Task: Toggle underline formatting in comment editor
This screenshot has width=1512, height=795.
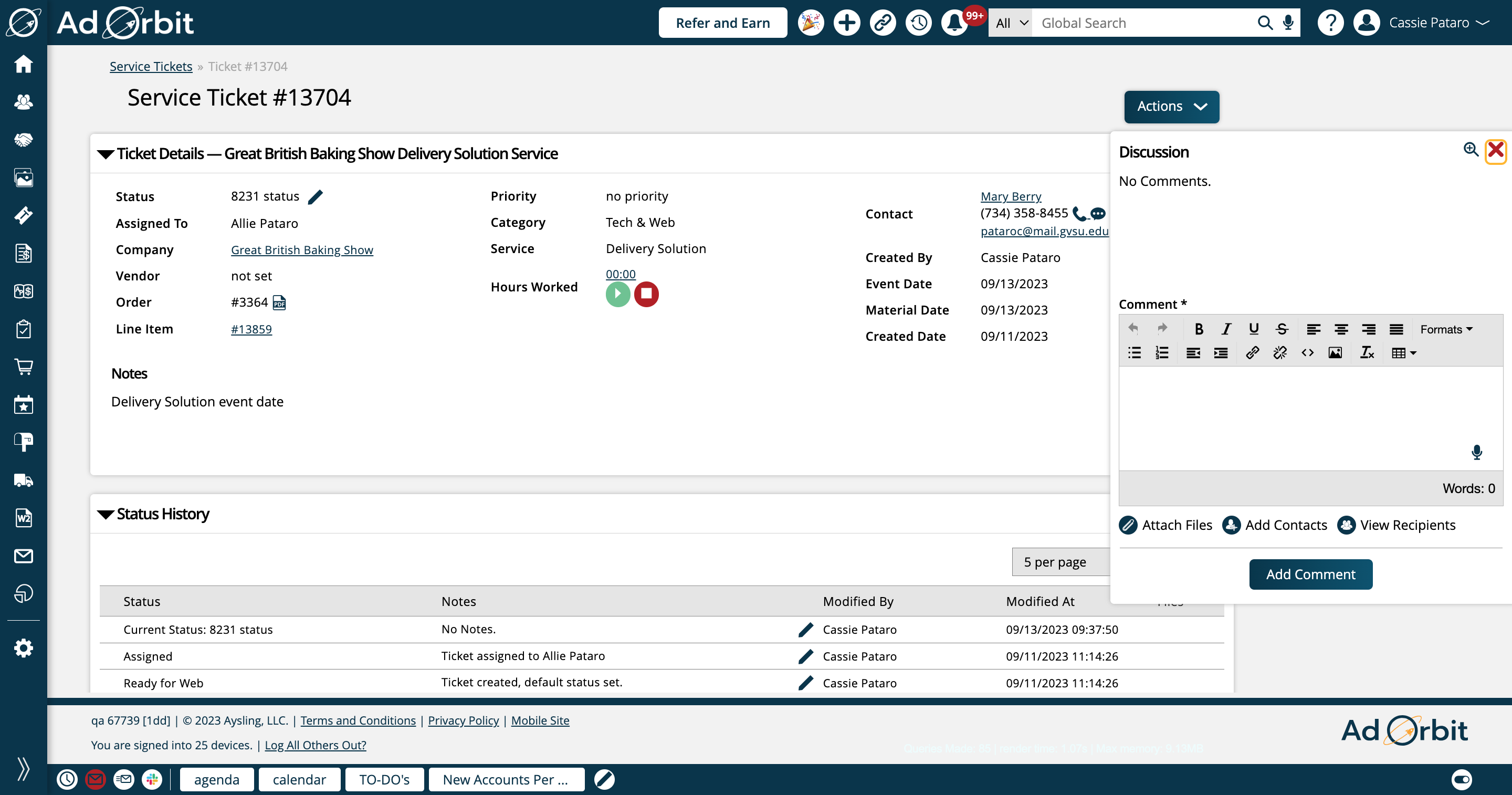Action: tap(1254, 329)
